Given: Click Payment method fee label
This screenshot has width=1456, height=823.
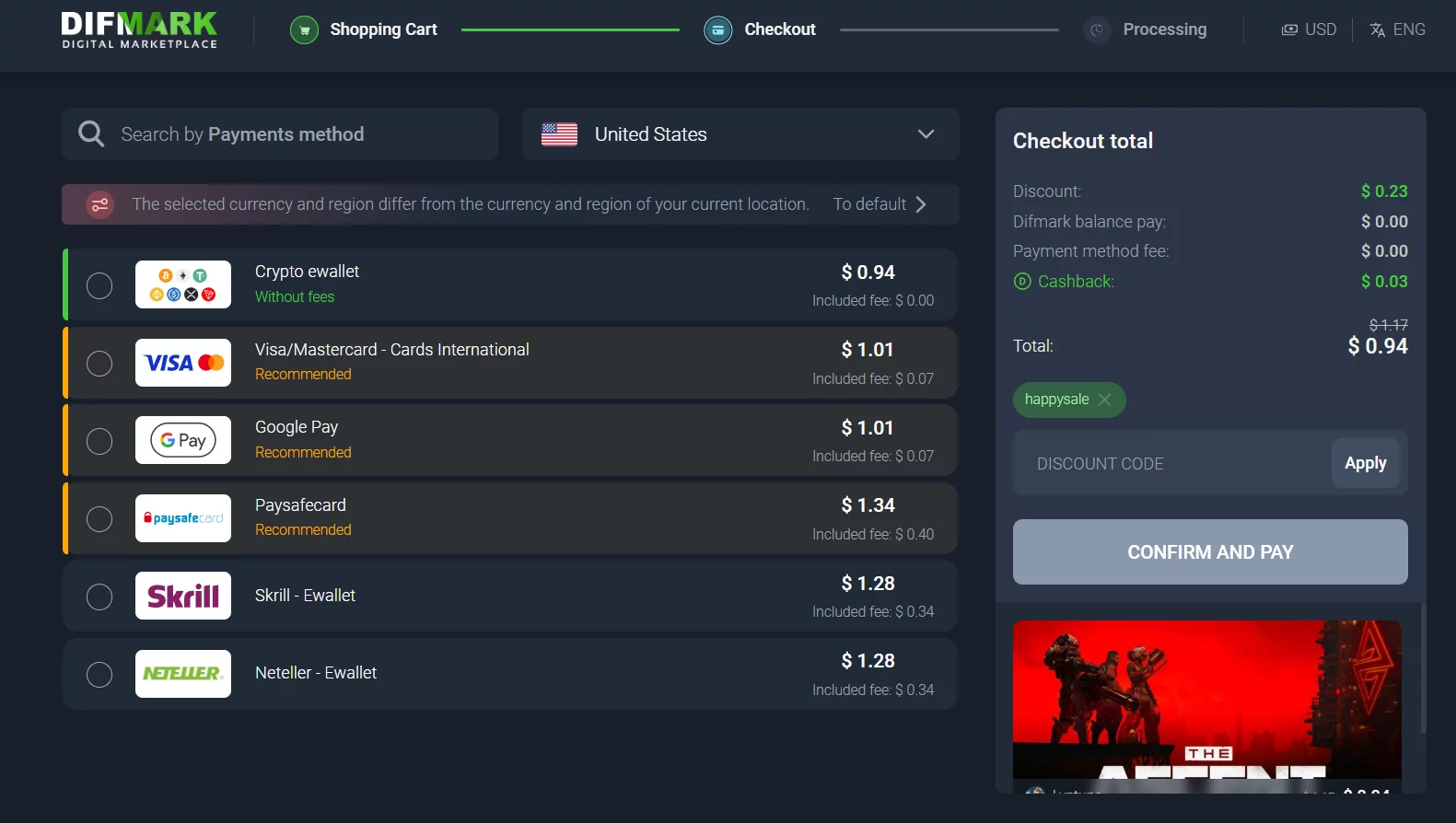Looking at the screenshot, I should 1091,251.
